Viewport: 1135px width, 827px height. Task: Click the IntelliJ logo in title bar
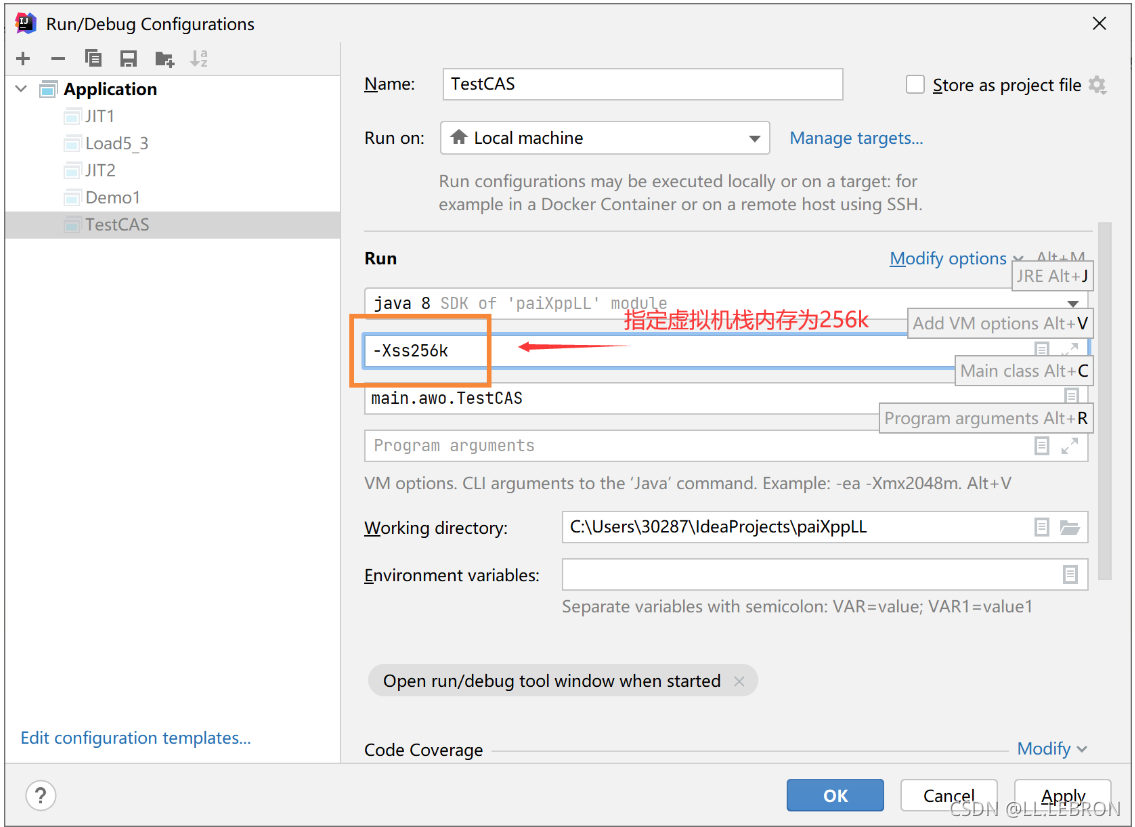pos(26,23)
